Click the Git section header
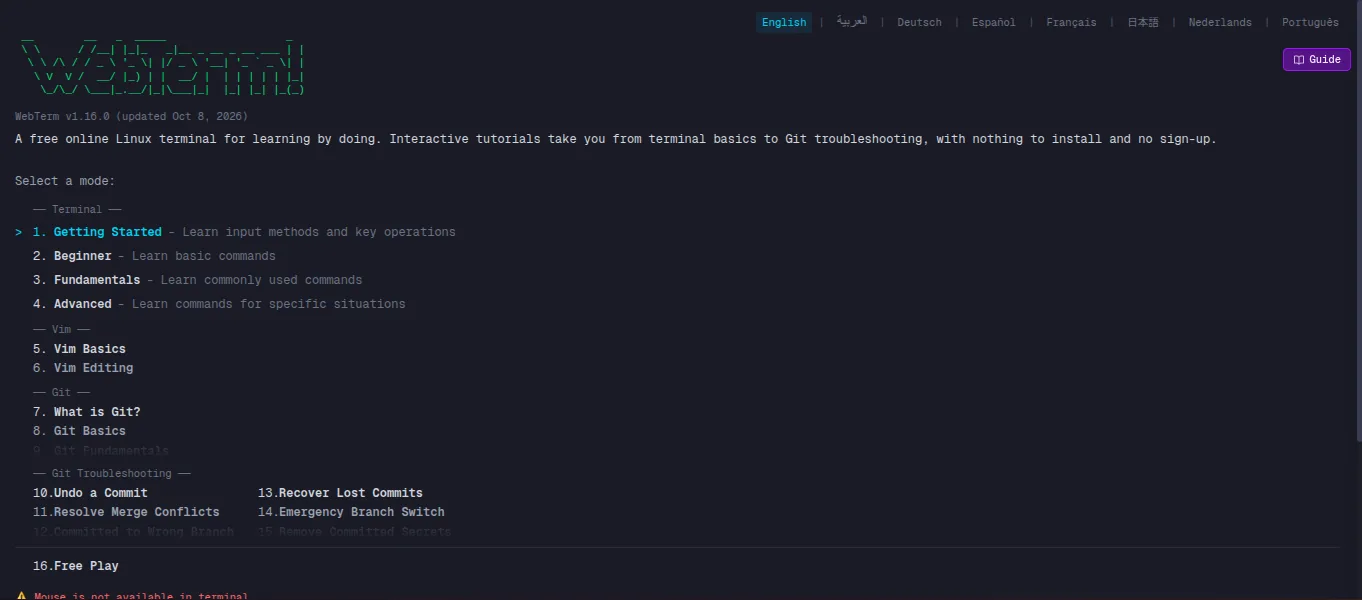The height and width of the screenshot is (600, 1362). 61,392
